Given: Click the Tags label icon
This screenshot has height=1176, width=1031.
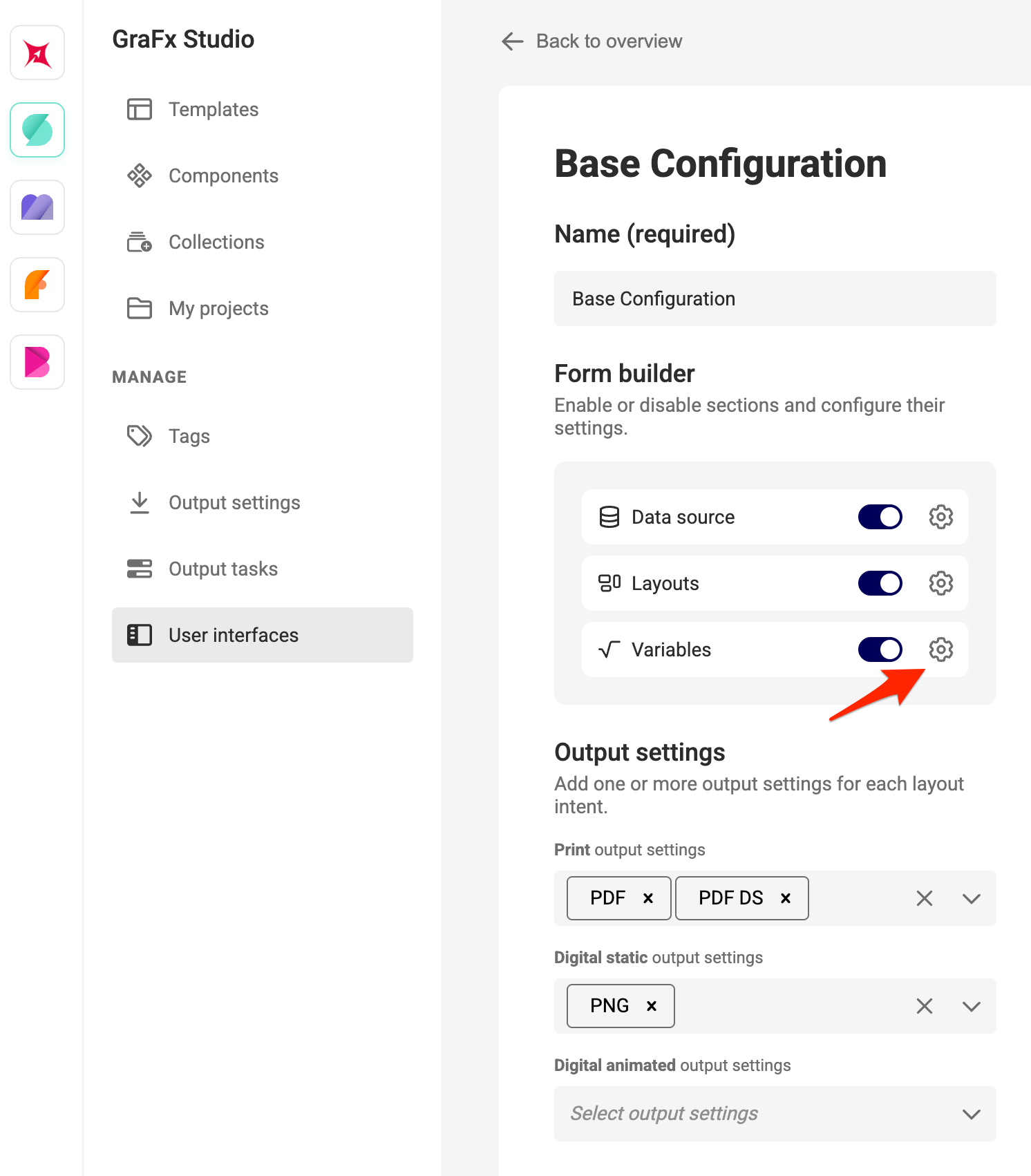Looking at the screenshot, I should tap(140, 436).
